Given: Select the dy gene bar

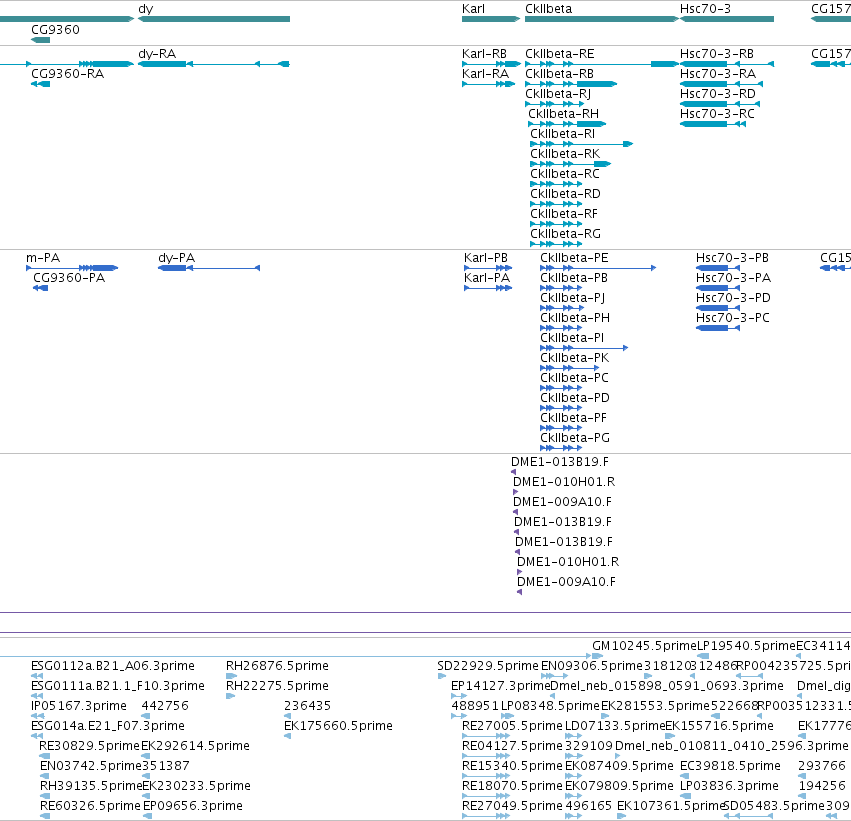Looking at the screenshot, I should pos(214,19).
